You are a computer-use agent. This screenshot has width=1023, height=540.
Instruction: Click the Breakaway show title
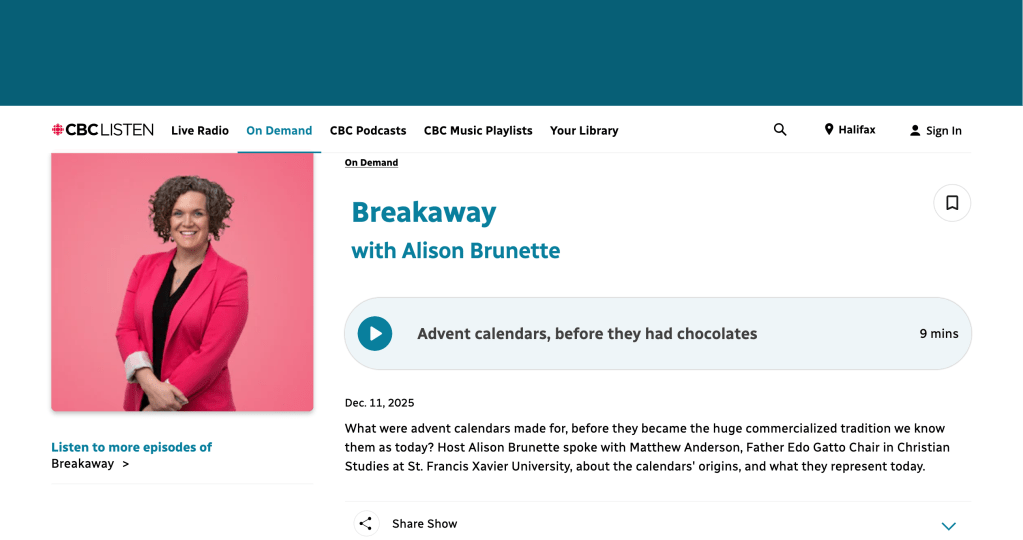click(424, 212)
